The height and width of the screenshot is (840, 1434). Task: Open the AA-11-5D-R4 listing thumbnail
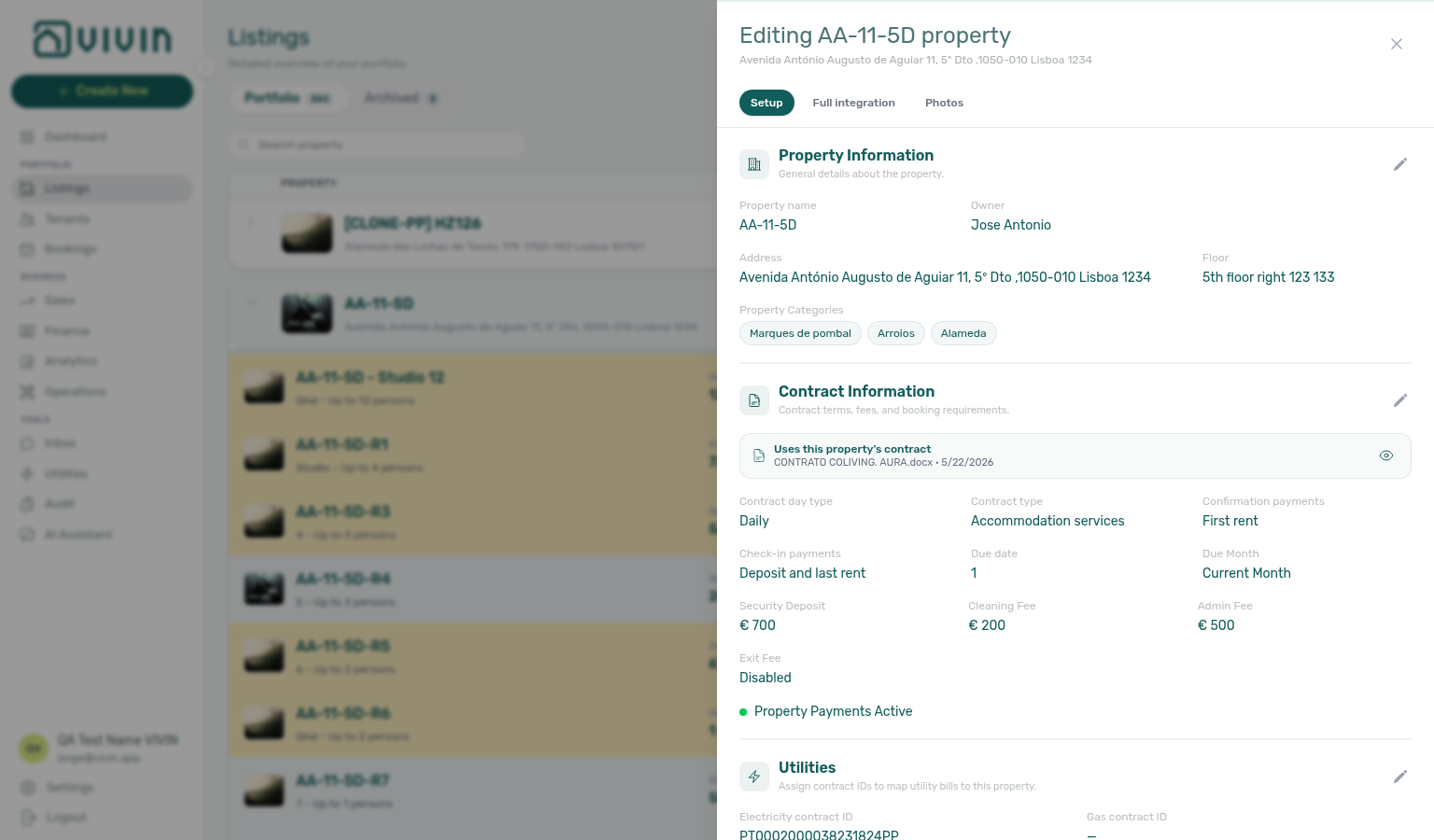[x=264, y=589]
